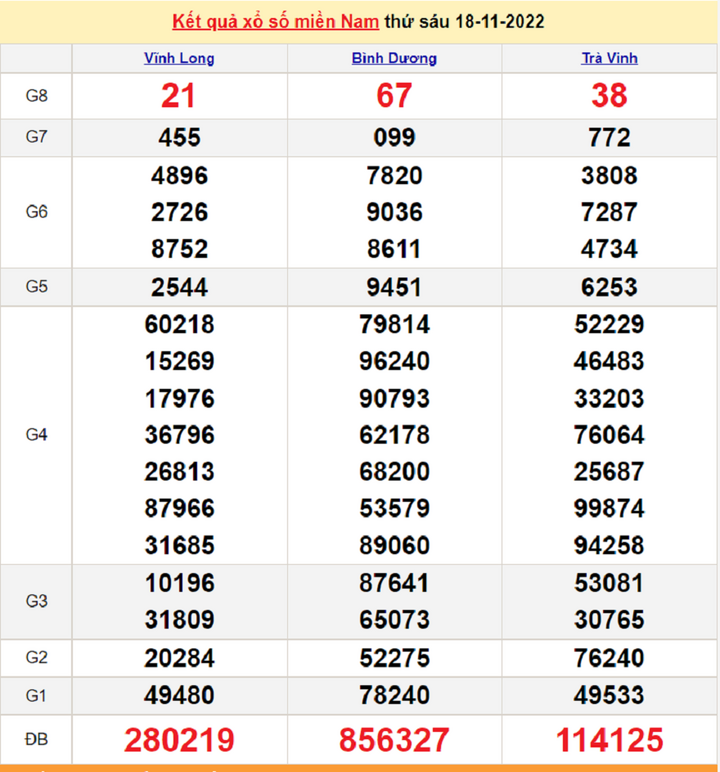
Task: Click the G7 row label
Action: [x=37, y=138]
